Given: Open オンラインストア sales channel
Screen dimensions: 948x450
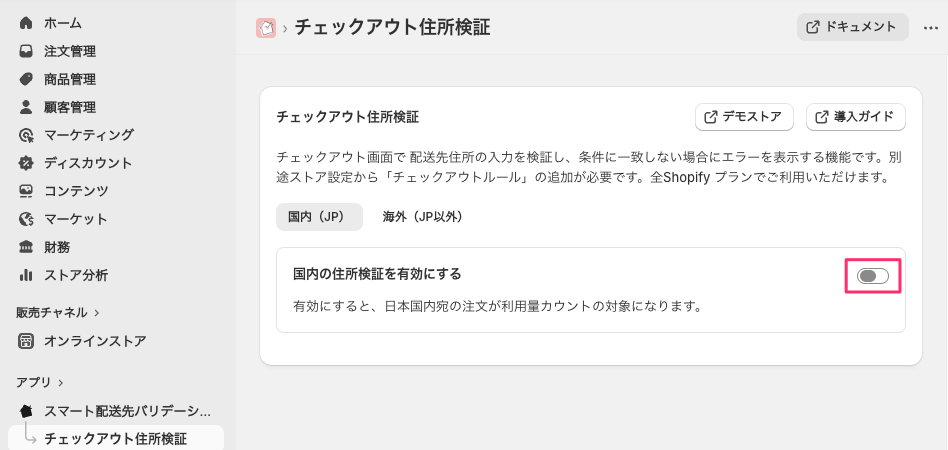Looking at the screenshot, I should 95,341.
